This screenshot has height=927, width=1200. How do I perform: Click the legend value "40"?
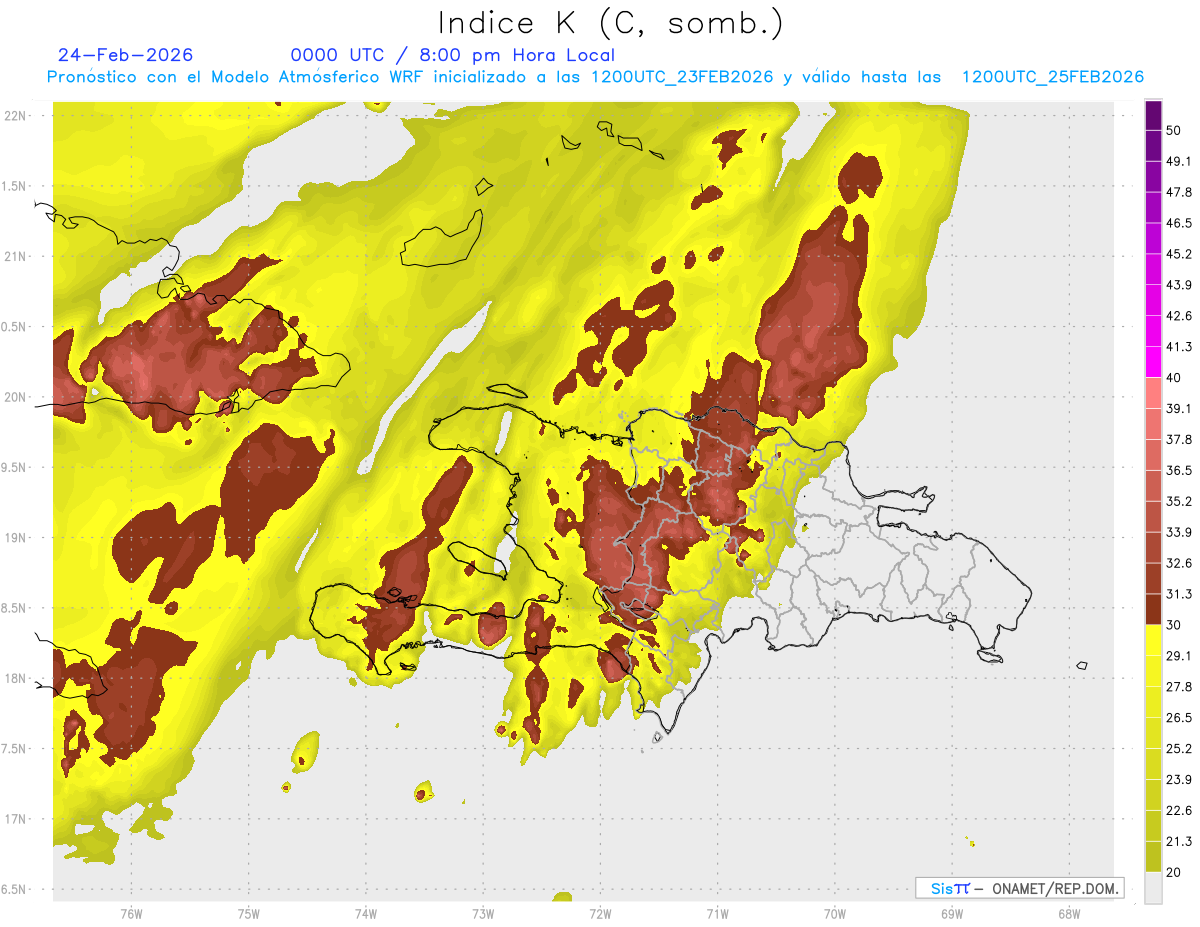[x=1174, y=378]
